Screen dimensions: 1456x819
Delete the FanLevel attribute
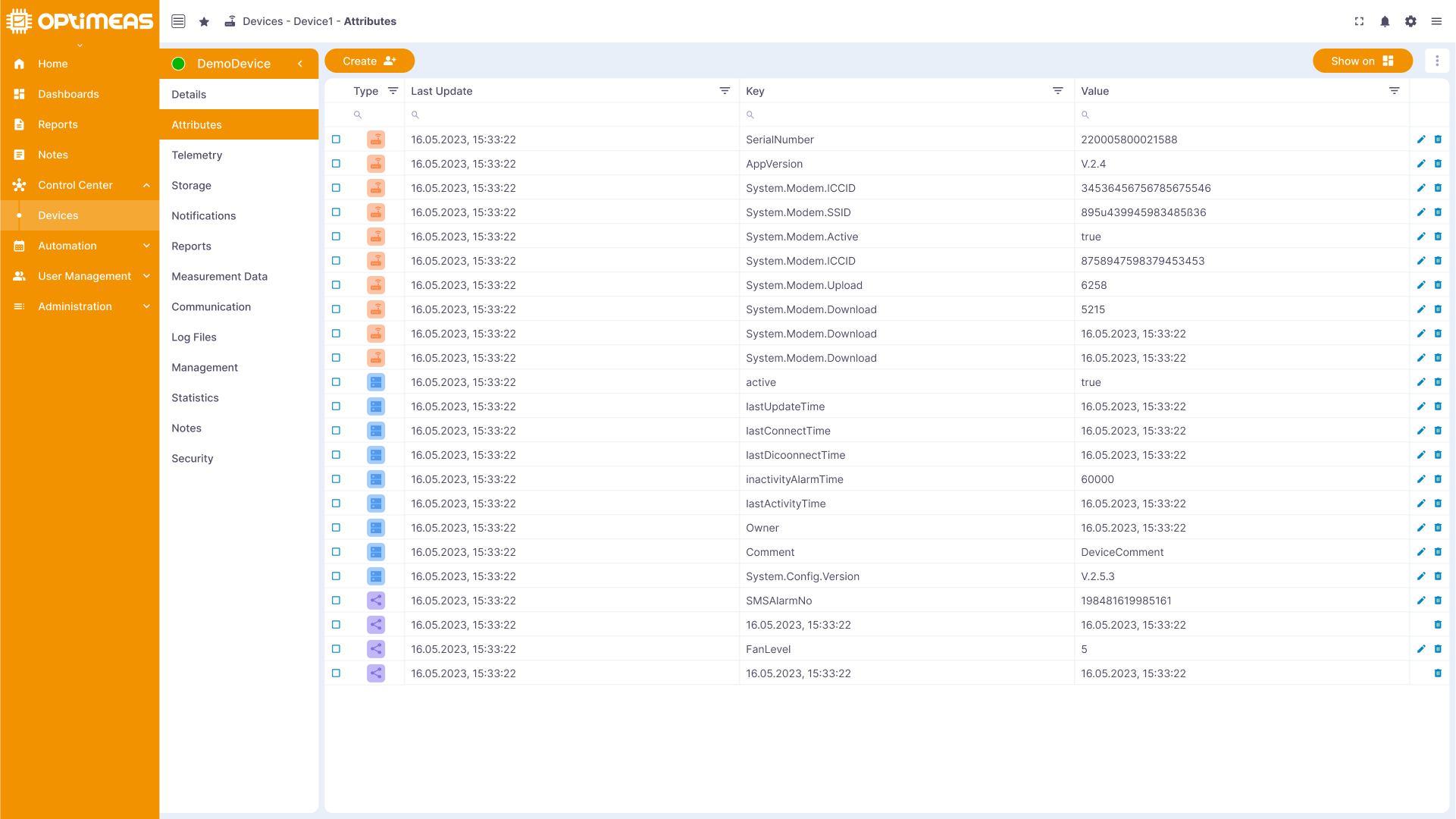[1438, 649]
